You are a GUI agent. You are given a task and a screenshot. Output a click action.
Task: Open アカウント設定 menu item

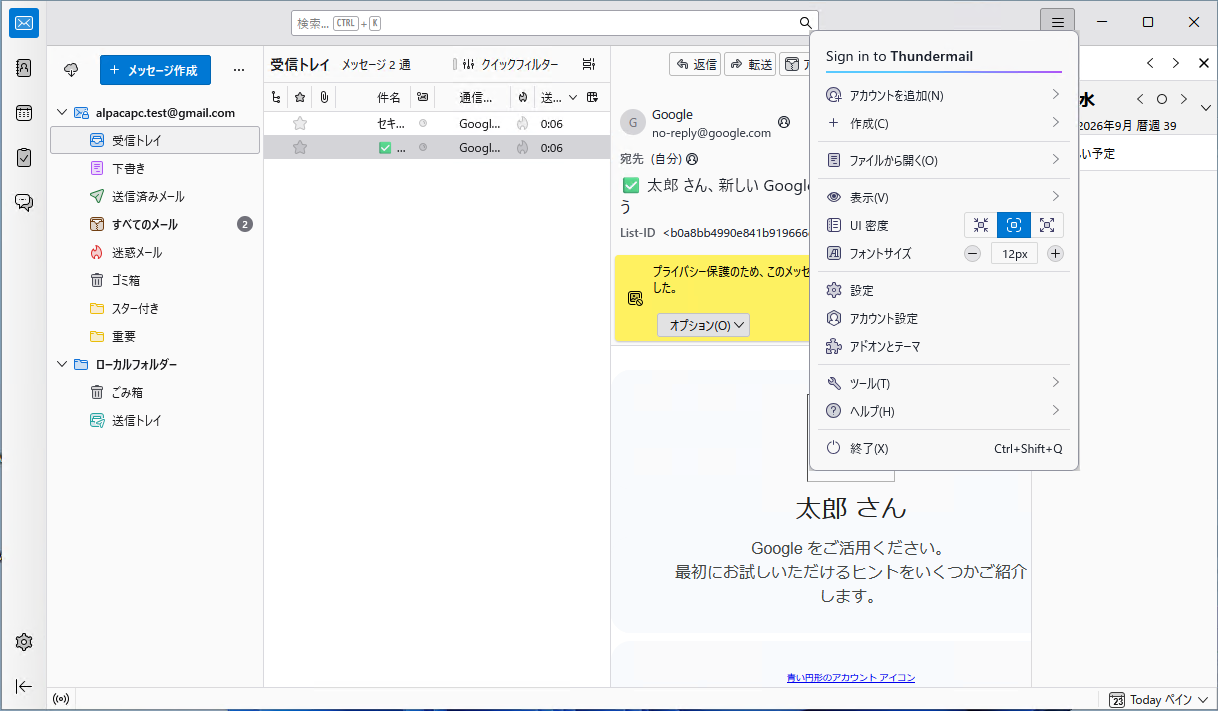click(x=944, y=318)
